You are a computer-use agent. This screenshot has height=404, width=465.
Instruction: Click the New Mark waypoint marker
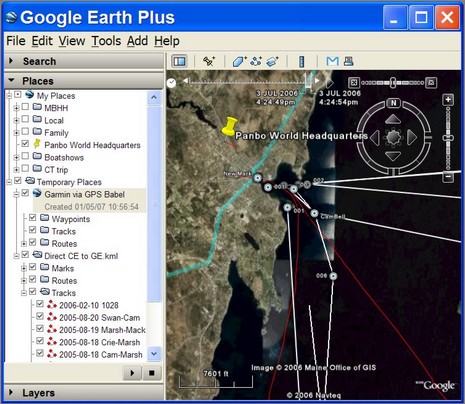tap(257, 178)
